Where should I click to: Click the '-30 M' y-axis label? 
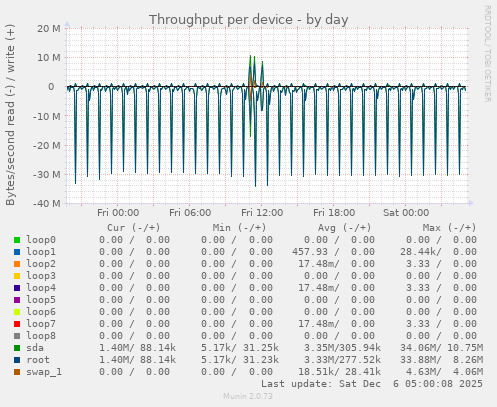(47, 174)
